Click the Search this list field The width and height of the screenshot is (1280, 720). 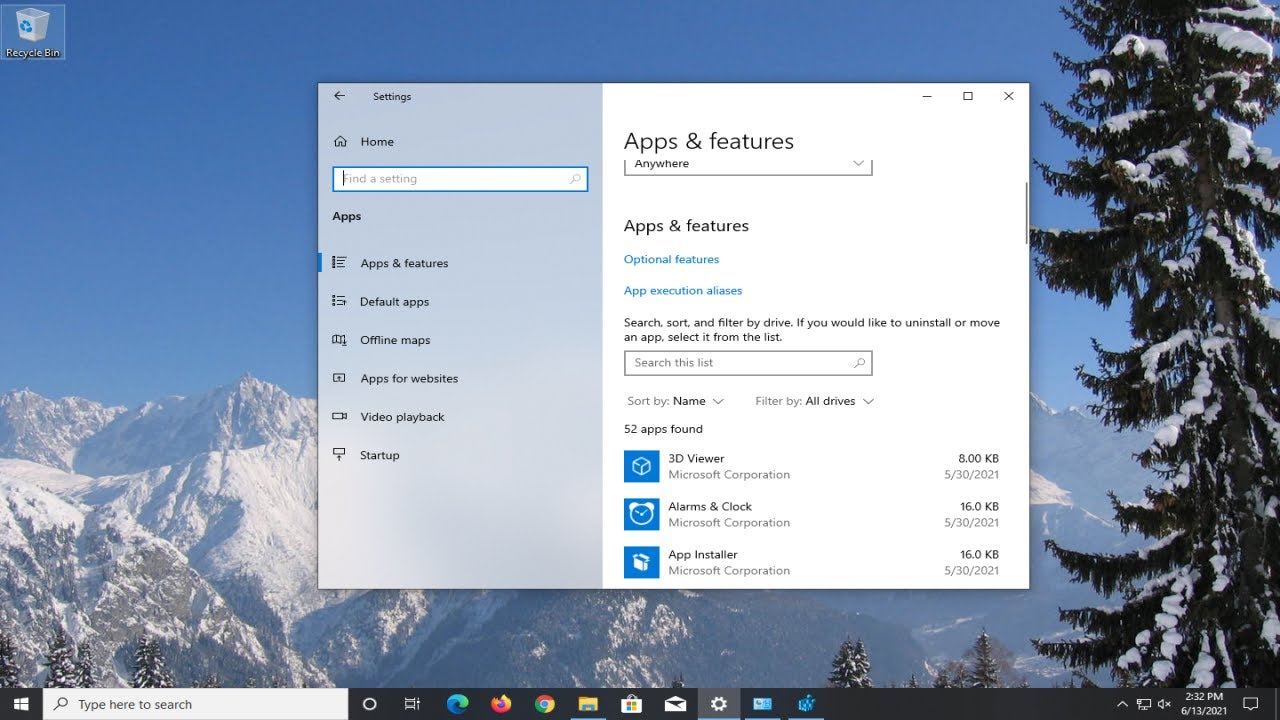coord(748,363)
